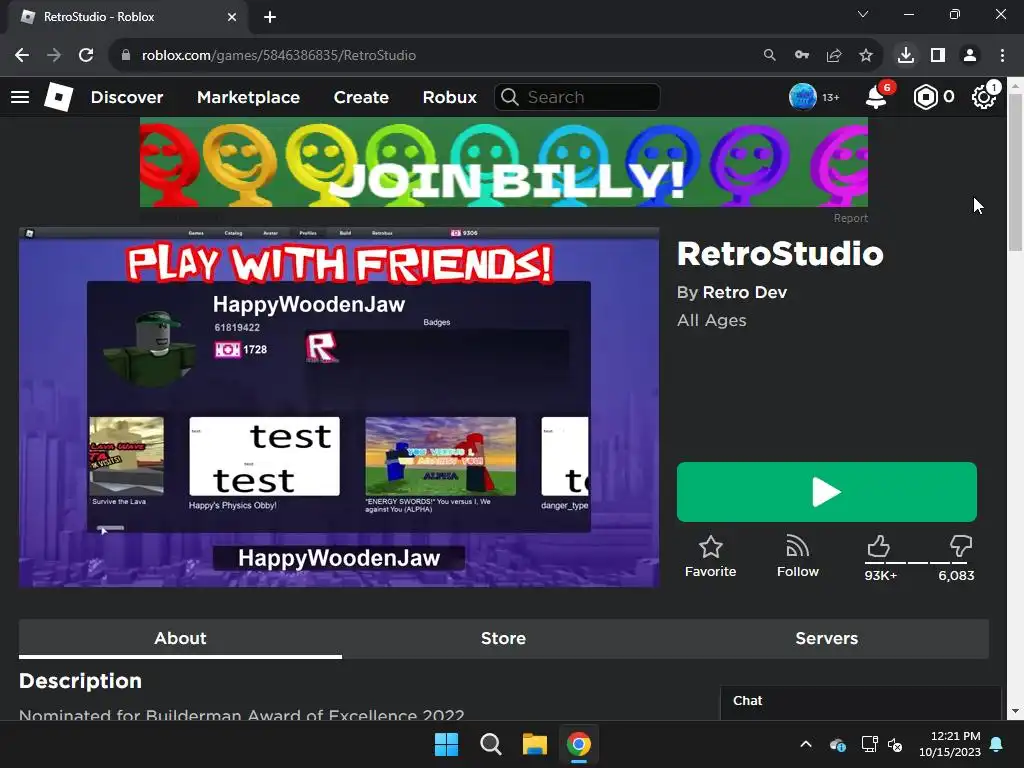The height and width of the screenshot is (768, 1024).
Task: Open the Retro Dev creator link
Action: tap(744, 292)
